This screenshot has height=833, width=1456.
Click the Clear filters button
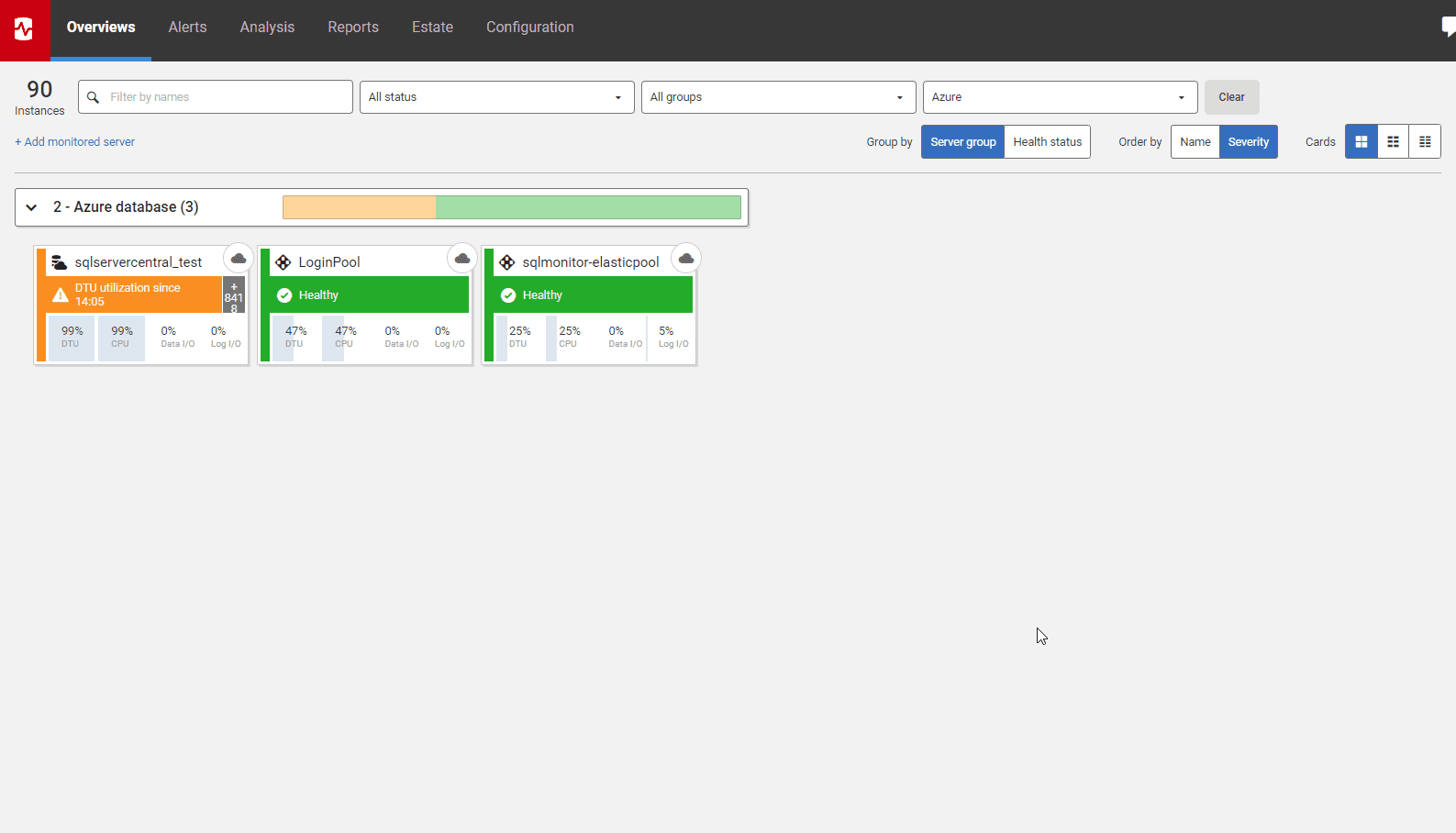point(1231,97)
